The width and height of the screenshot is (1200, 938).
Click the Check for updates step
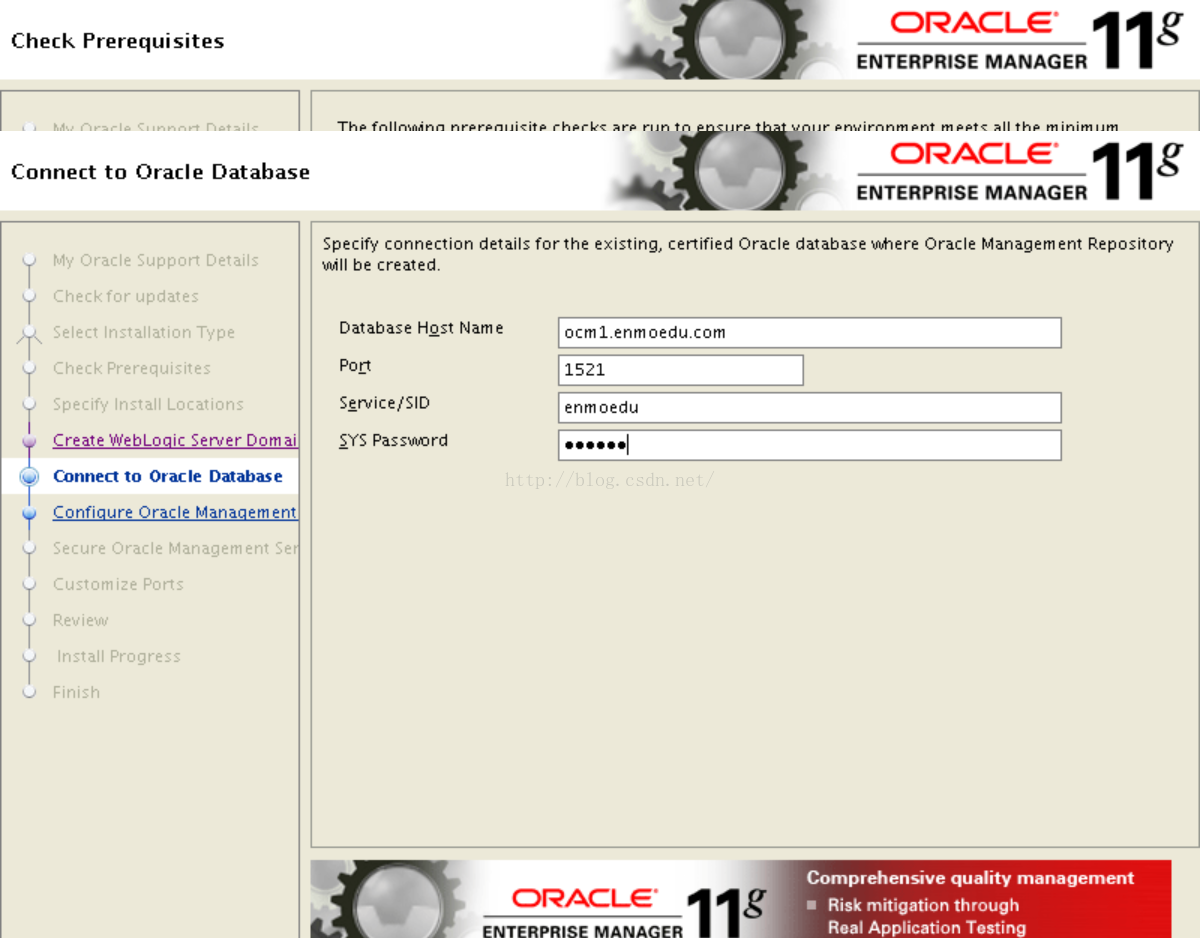pyautogui.click(x=126, y=296)
